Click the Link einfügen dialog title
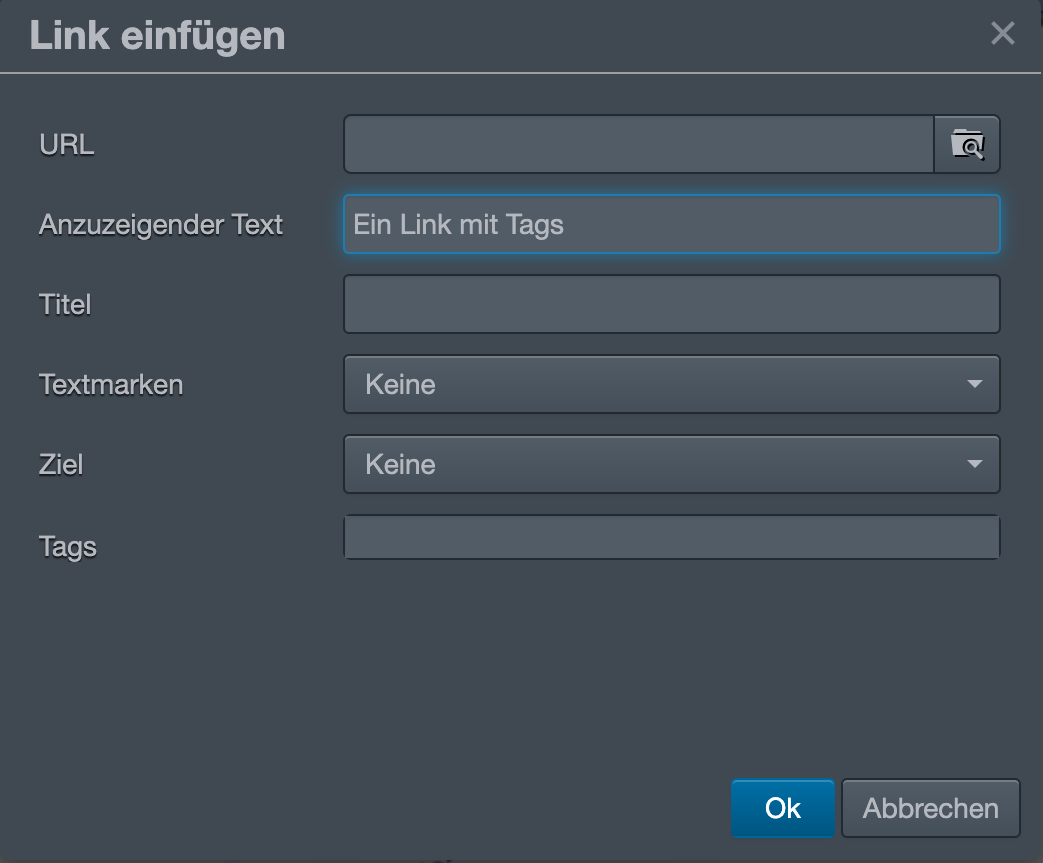The height and width of the screenshot is (863, 1043). coord(158,35)
